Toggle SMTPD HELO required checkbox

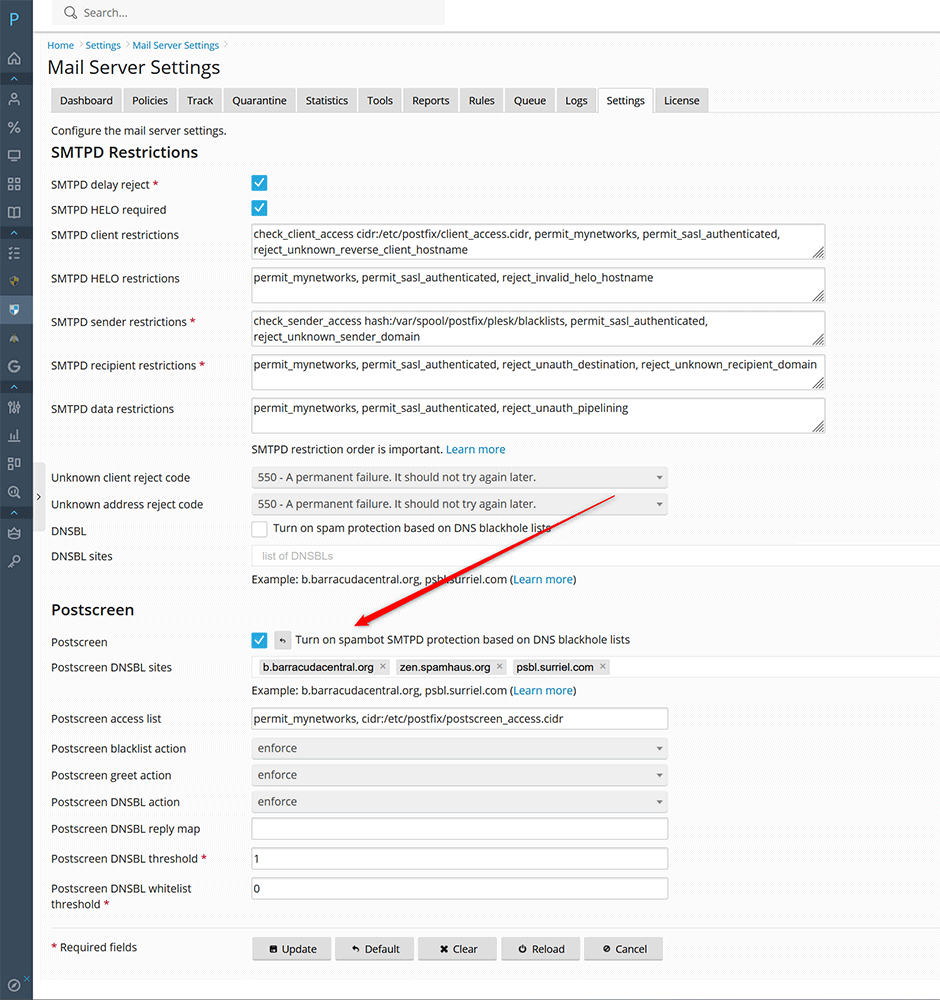259,208
